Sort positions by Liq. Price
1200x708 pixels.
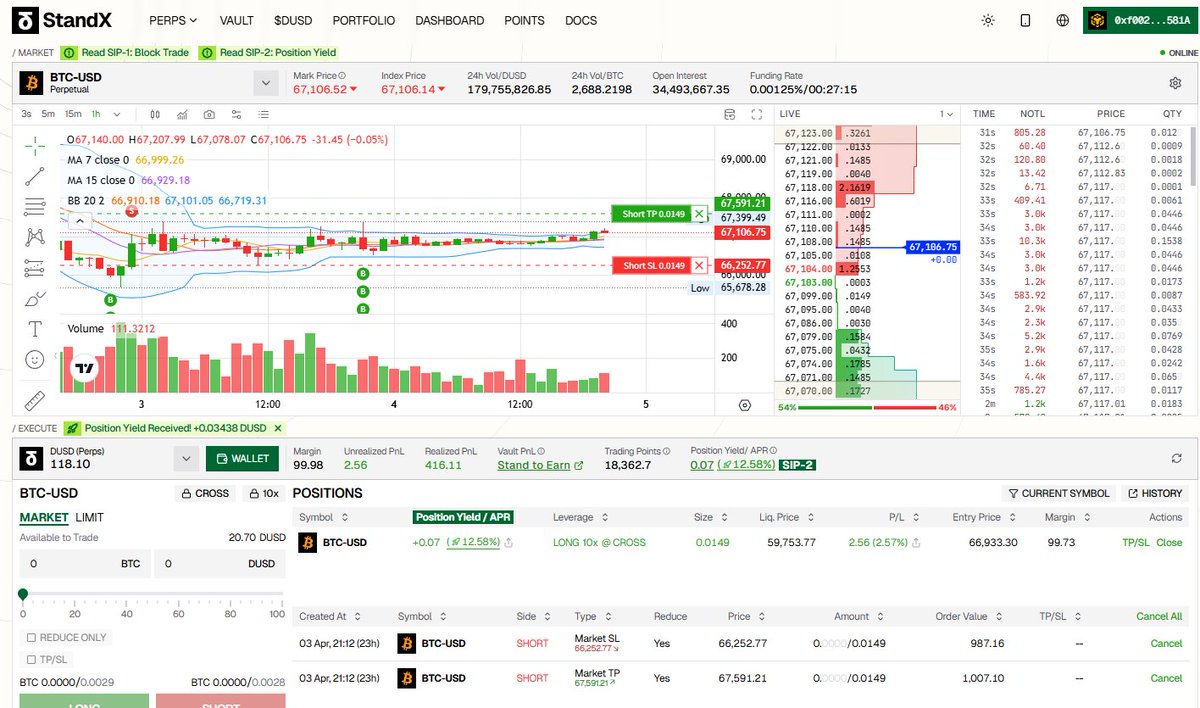pyautogui.click(x=788, y=517)
